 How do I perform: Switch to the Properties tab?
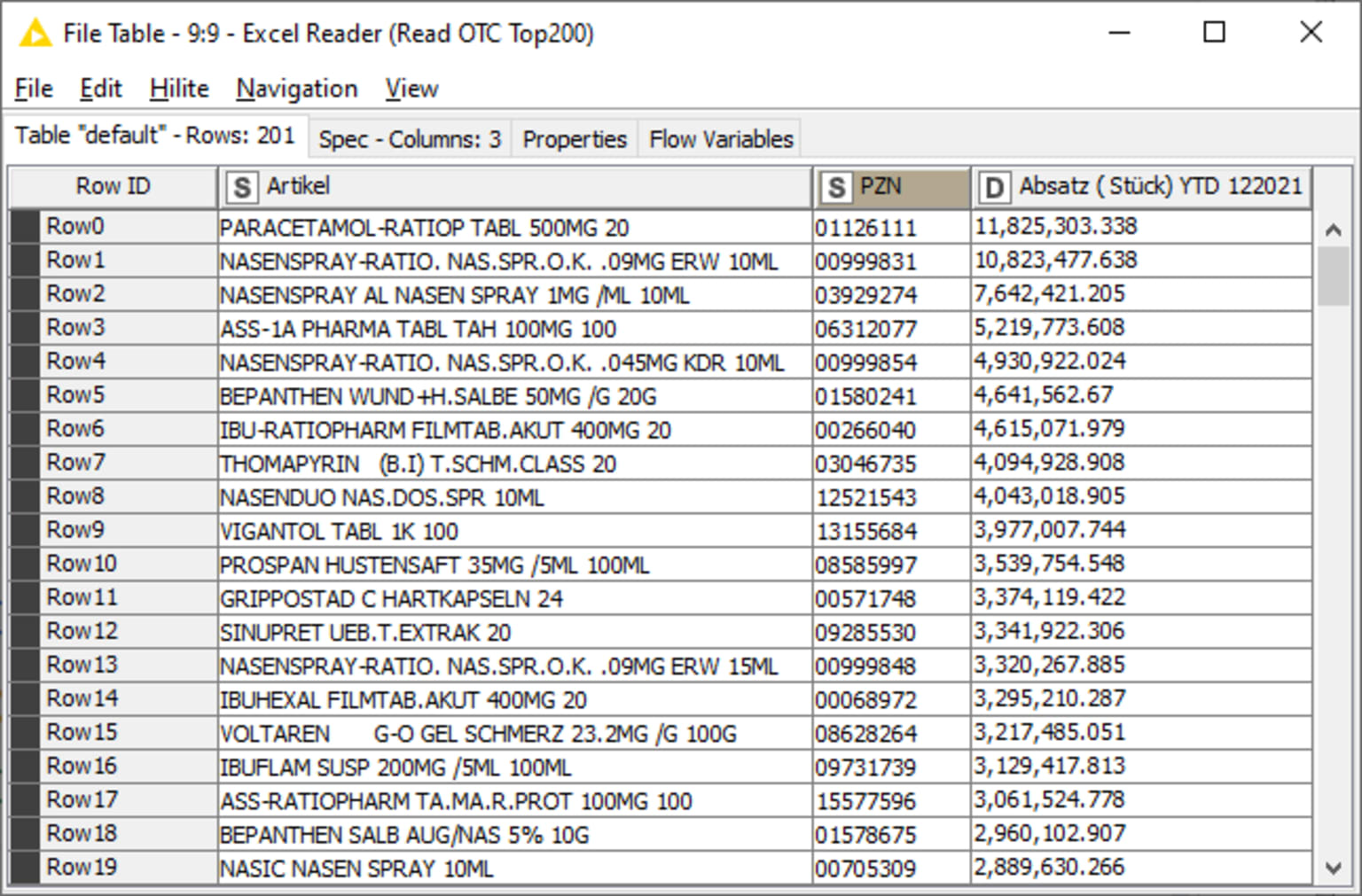click(575, 139)
